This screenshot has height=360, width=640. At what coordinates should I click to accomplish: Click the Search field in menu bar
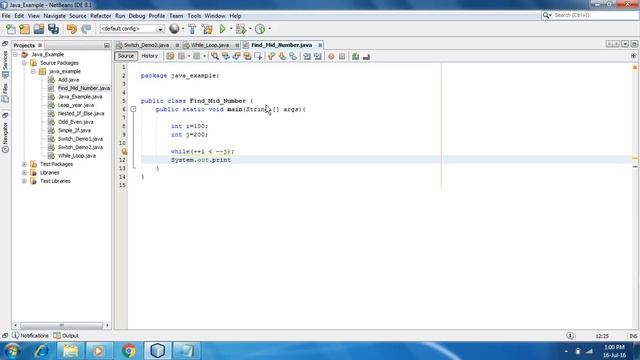point(590,15)
